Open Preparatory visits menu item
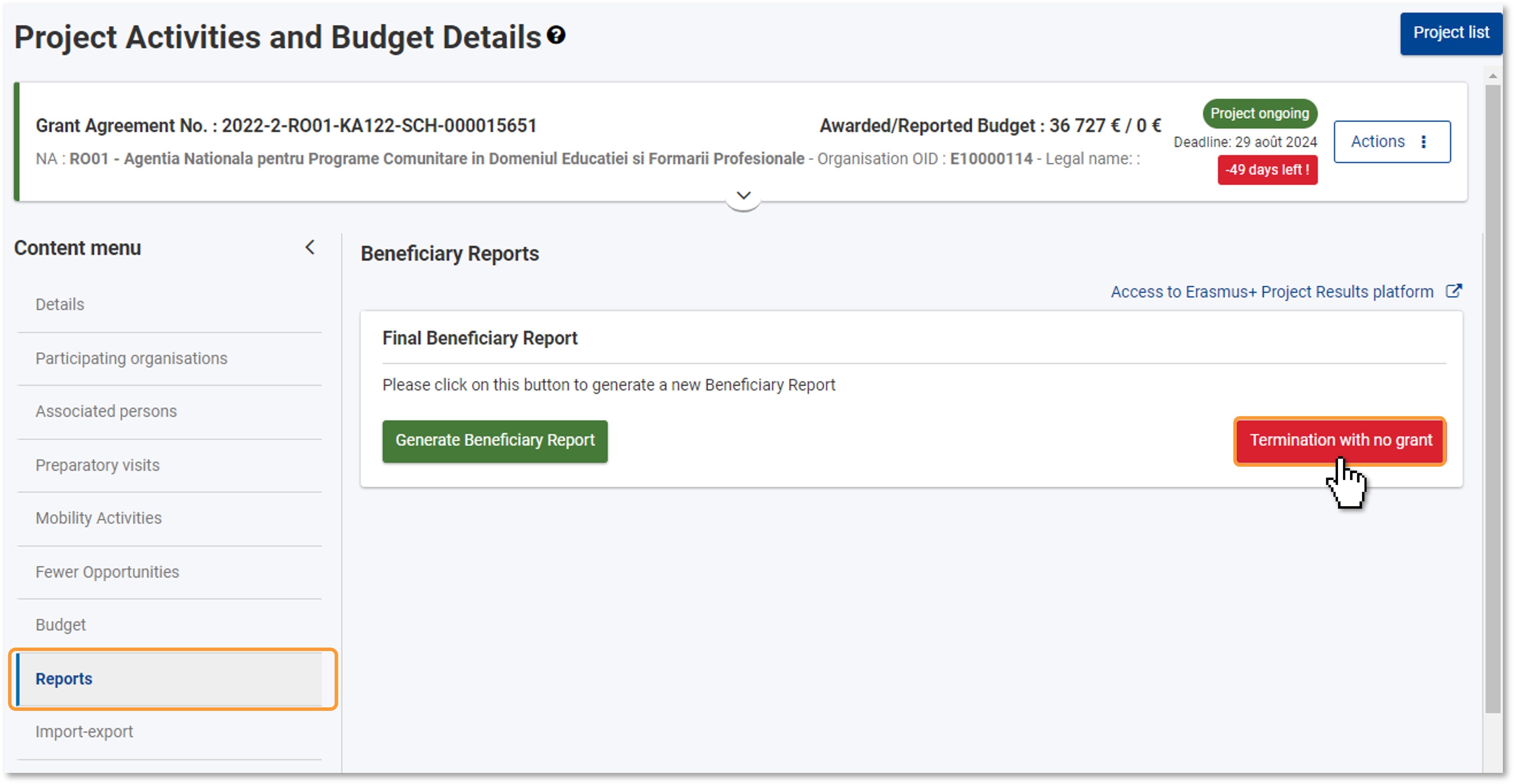This screenshot has width=1514, height=784. (97, 465)
